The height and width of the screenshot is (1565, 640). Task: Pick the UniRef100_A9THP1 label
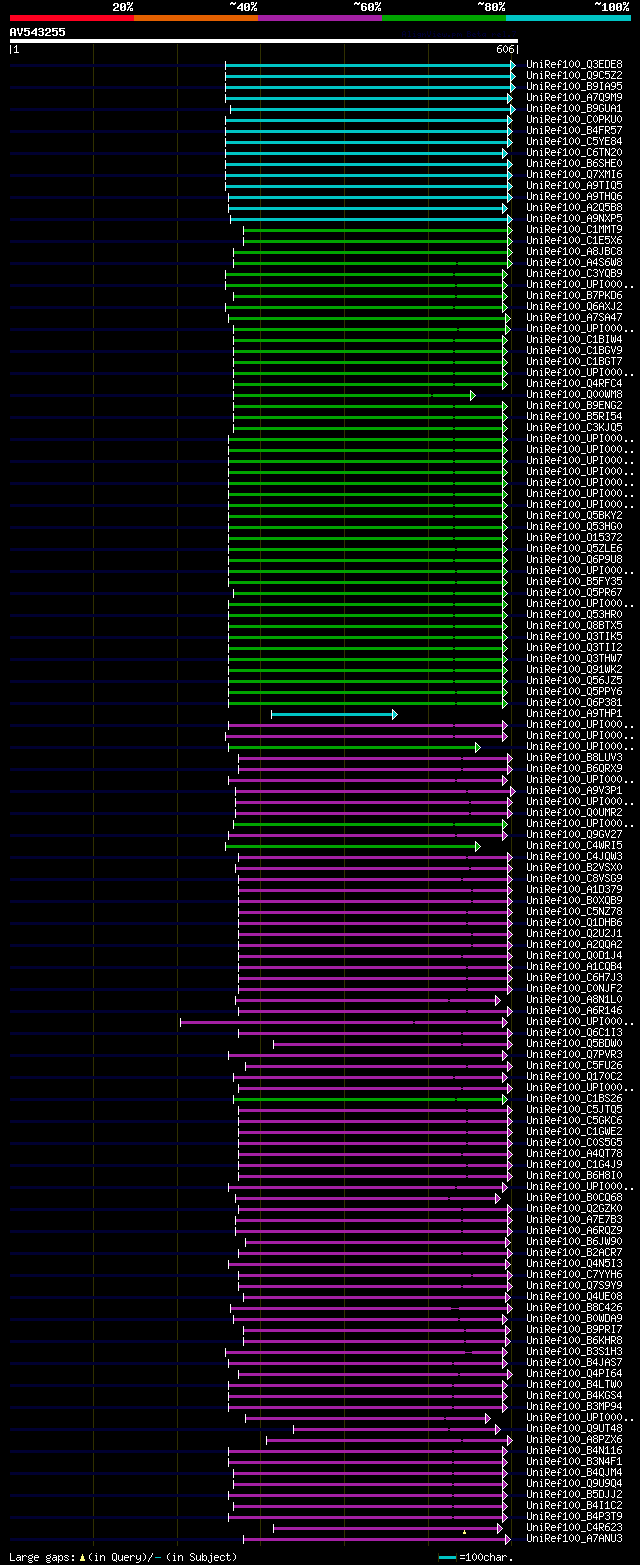pos(574,713)
